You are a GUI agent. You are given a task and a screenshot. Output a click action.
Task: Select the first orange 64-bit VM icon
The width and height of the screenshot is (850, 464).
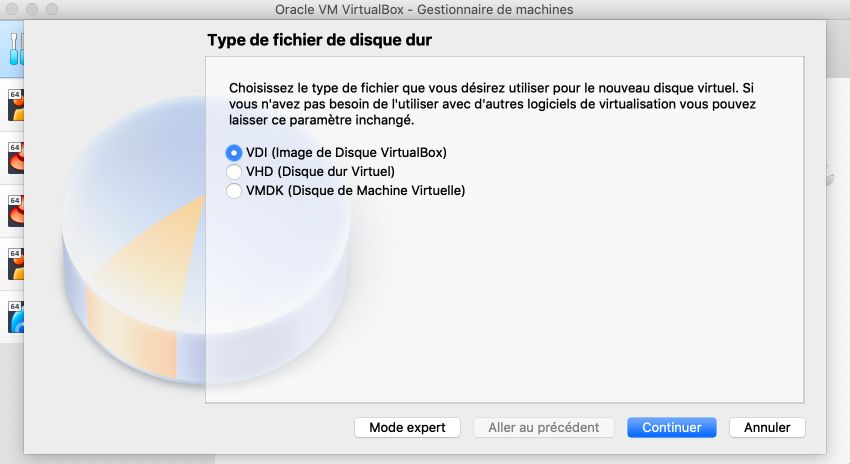click(16, 105)
